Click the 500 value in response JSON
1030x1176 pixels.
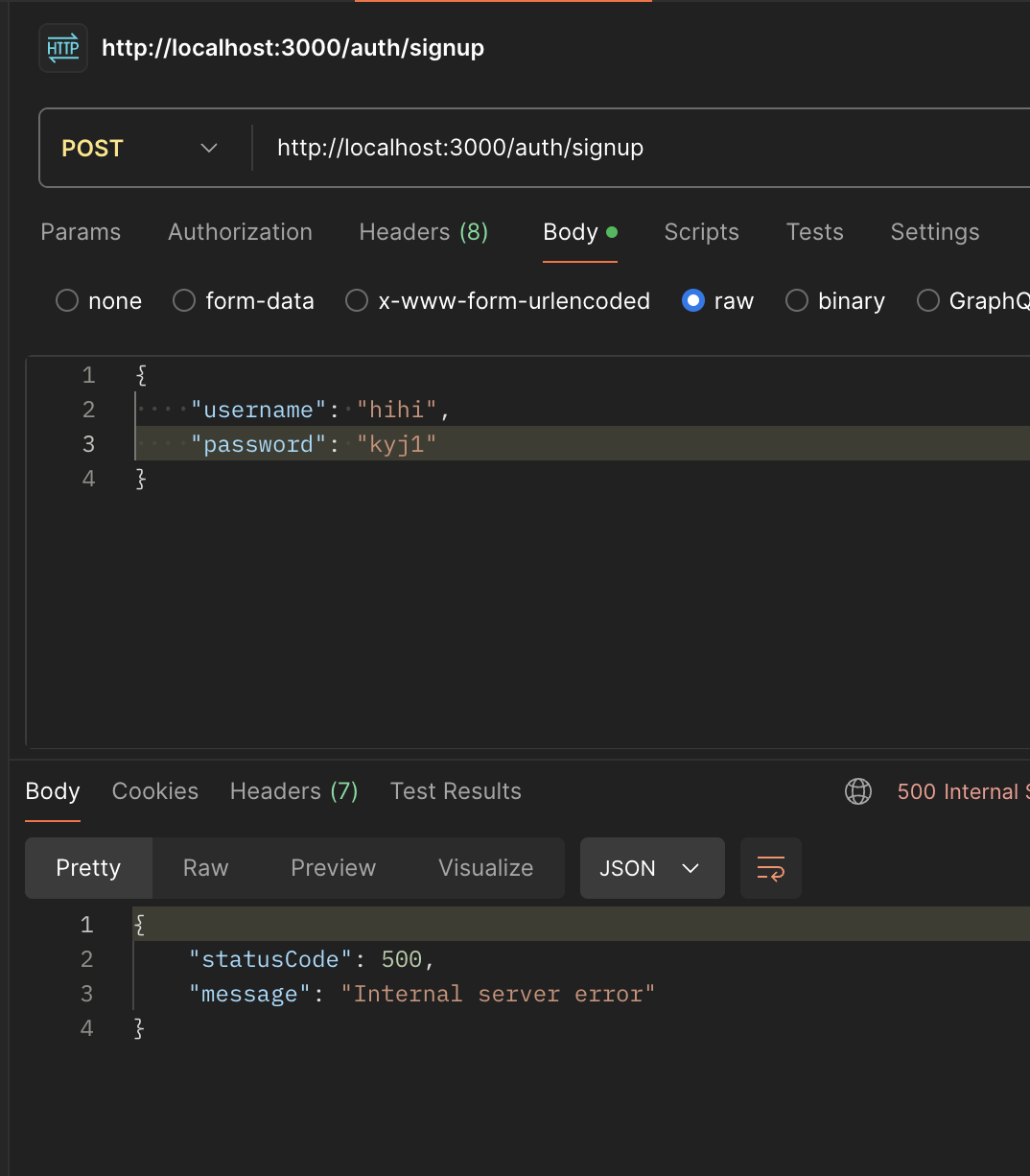pos(402,959)
